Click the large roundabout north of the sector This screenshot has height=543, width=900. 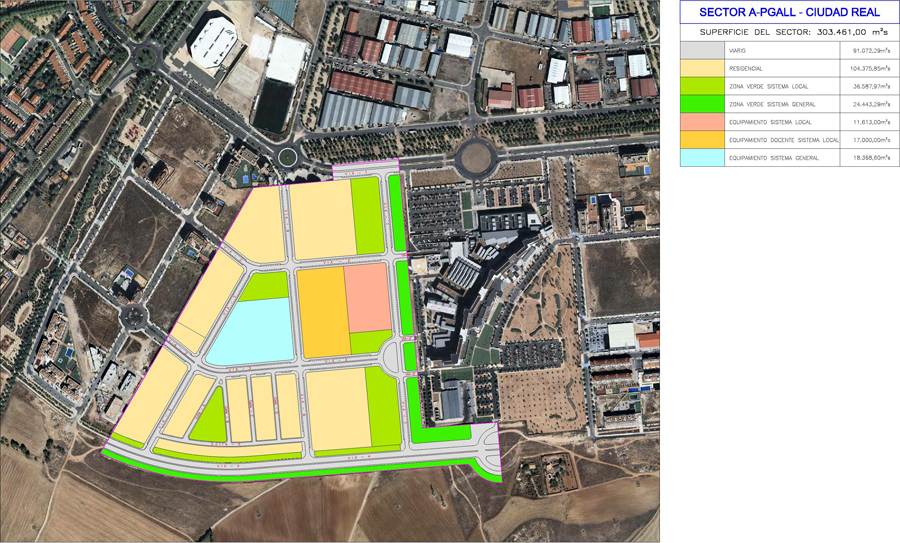click(x=475, y=157)
